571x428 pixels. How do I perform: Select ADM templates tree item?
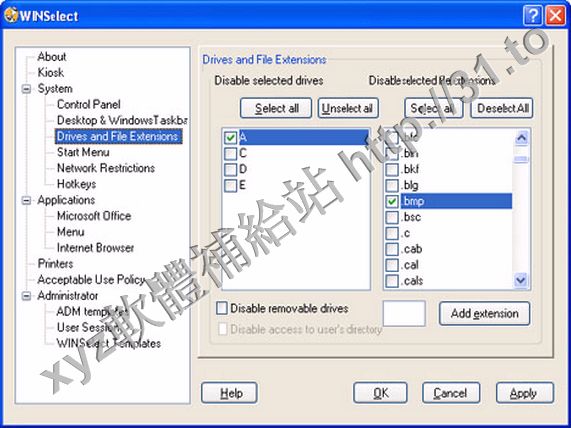pos(92,312)
